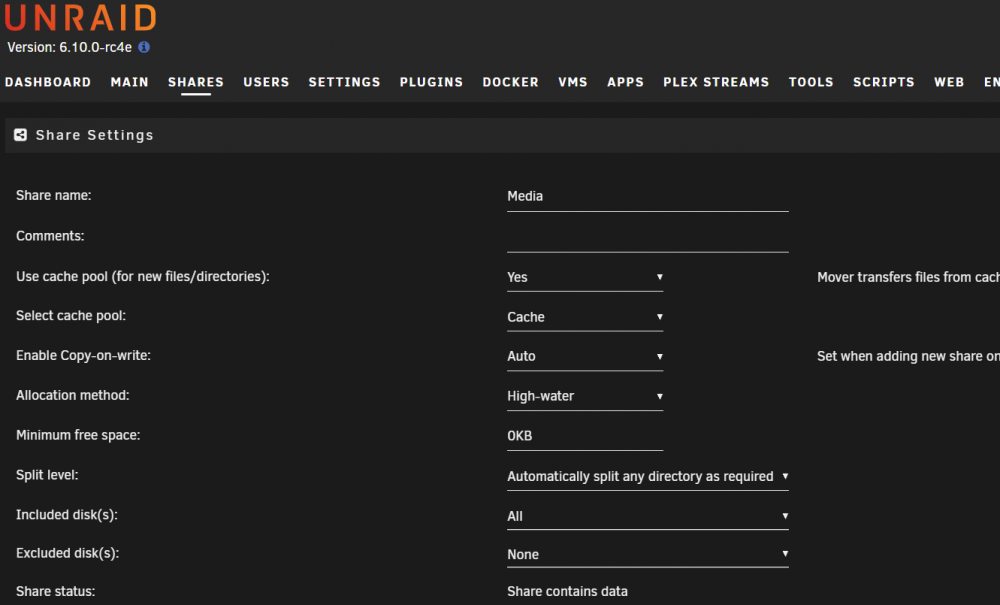Open the Dashboard tab
1000x605 pixels.
[x=48, y=82]
